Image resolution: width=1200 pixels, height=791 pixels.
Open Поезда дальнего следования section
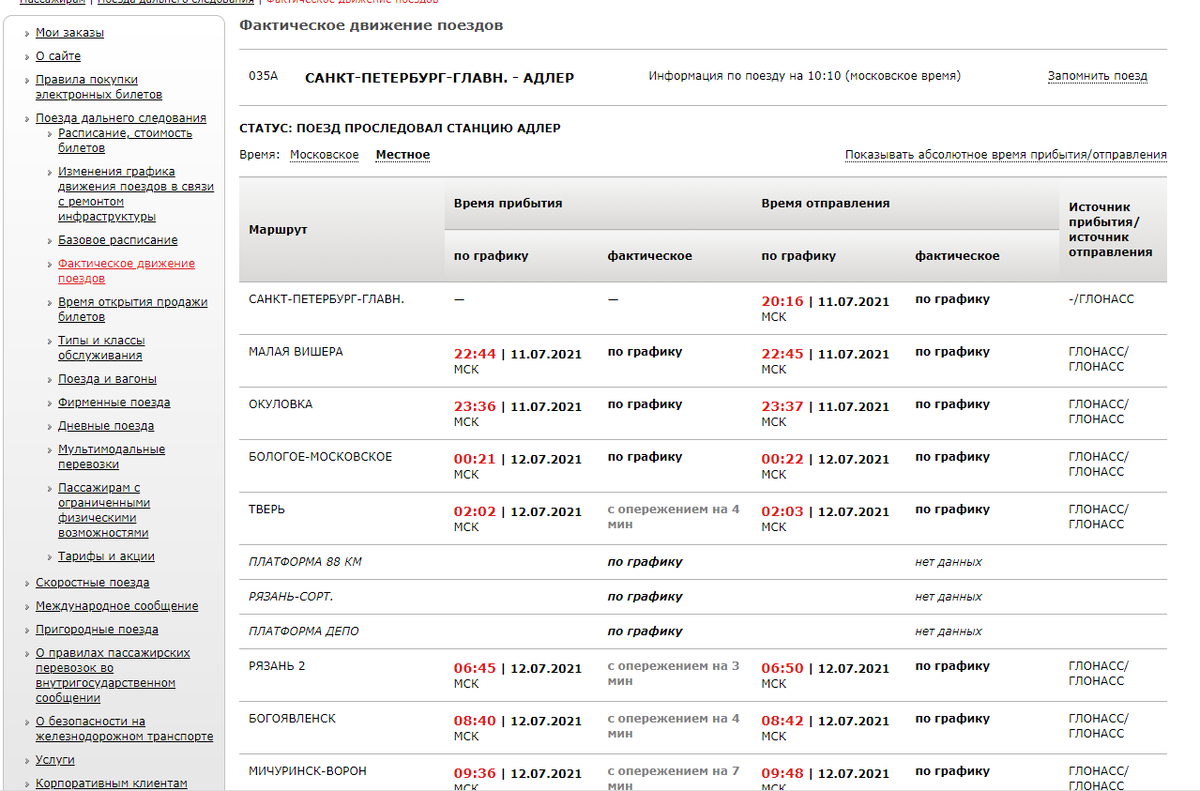(121, 118)
